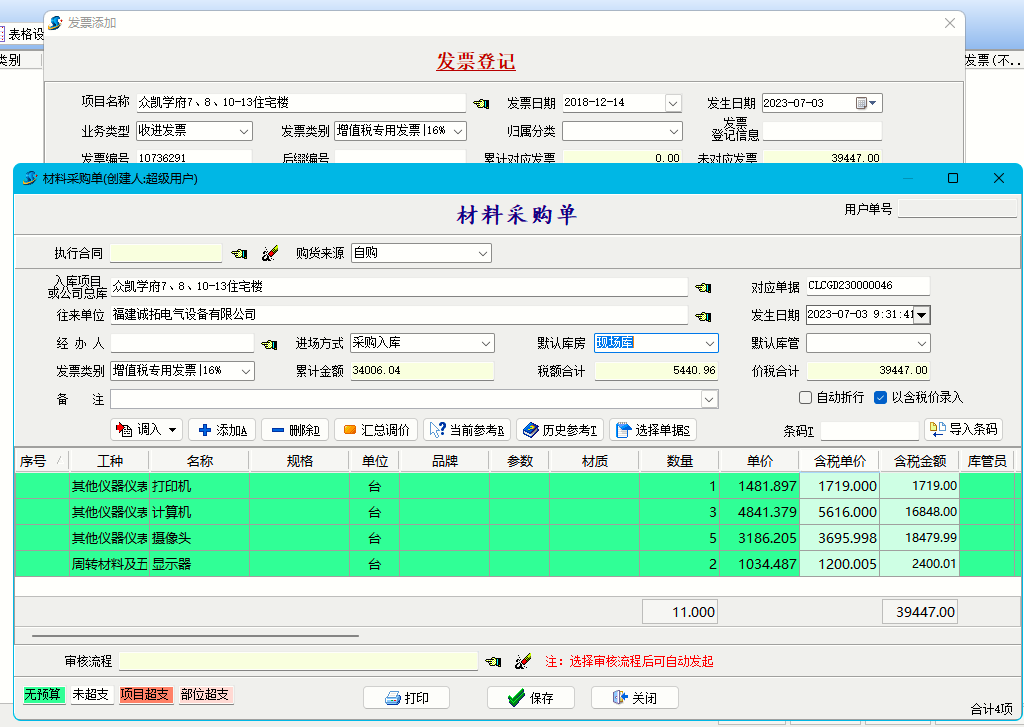Open the 默认库管 dropdown list
Image resolution: width=1024 pixels, height=727 pixels.
921,344
